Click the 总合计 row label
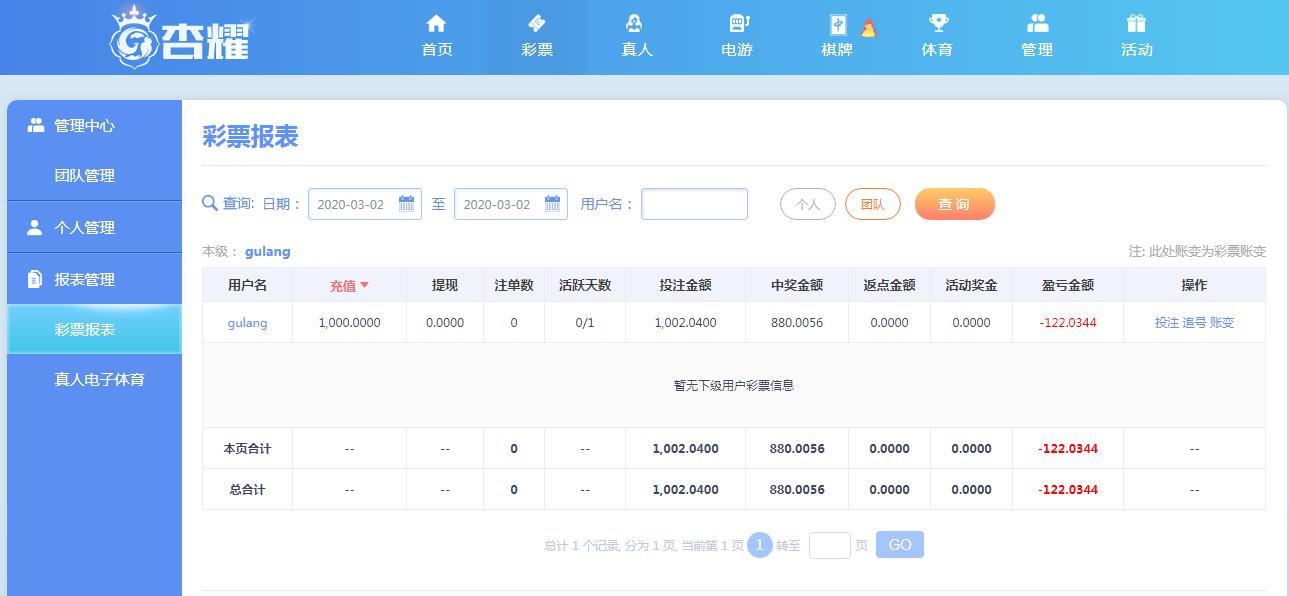Image resolution: width=1289 pixels, height=596 pixels. (247, 489)
